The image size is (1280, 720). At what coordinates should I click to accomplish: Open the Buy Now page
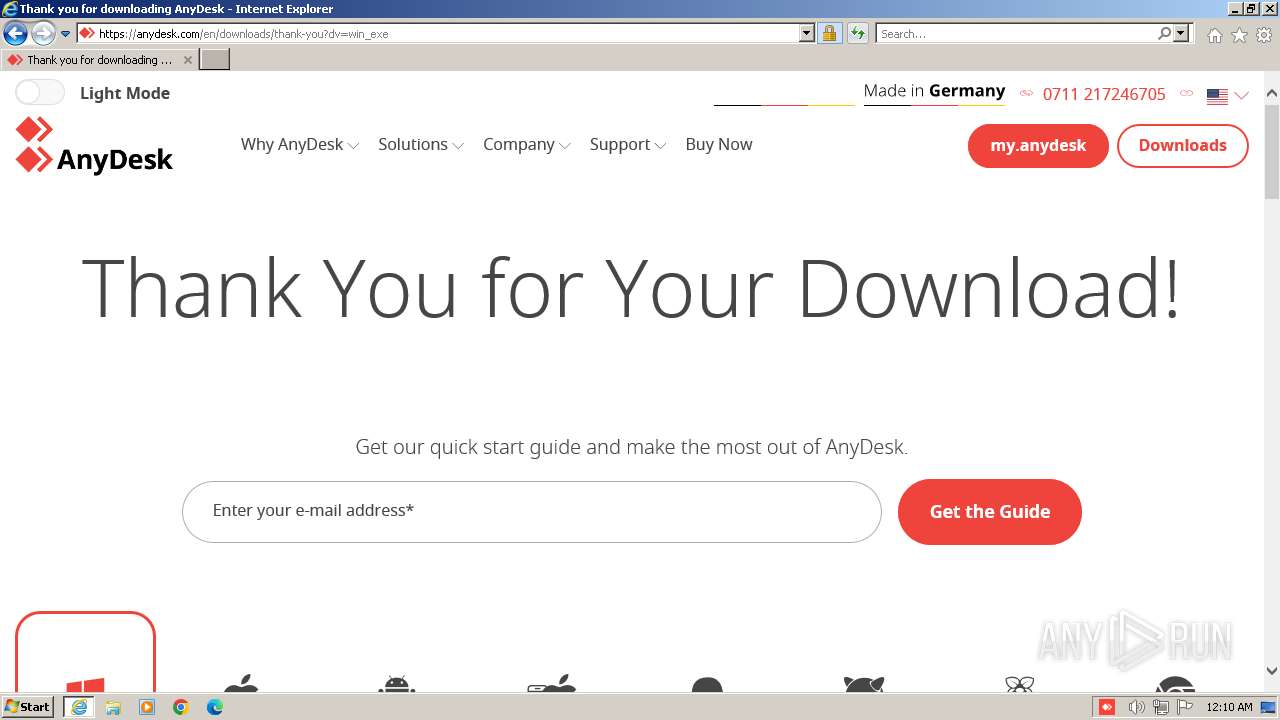click(x=719, y=144)
